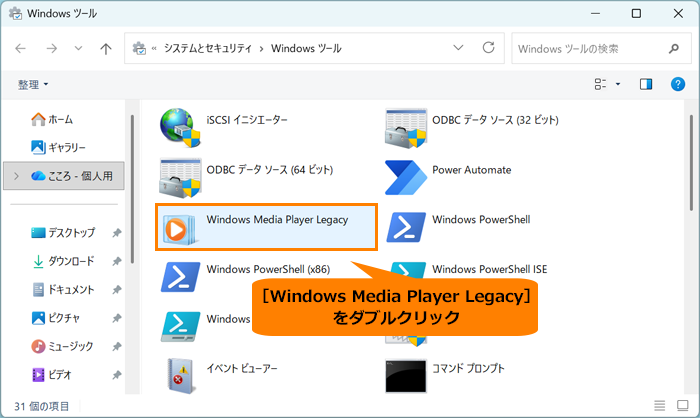Click the file list vertical scrollbar
700x418 pixels.
[692, 163]
